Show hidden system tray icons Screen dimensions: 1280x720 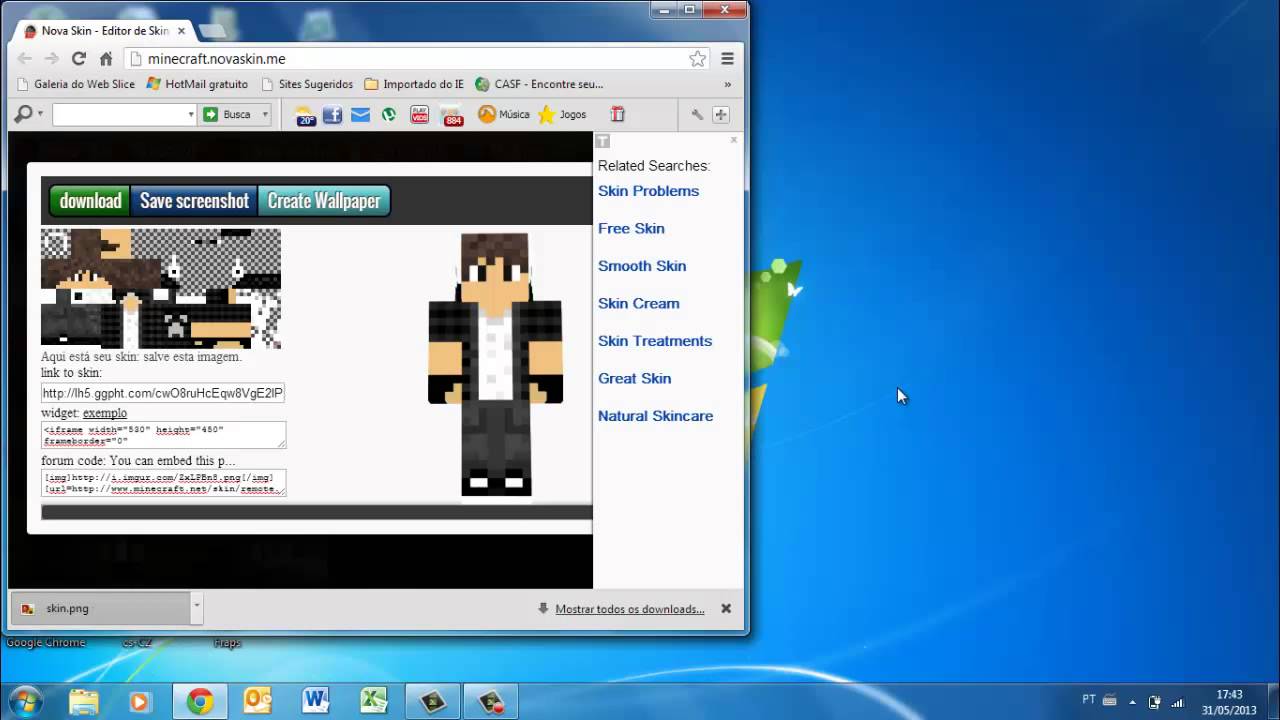pos(1132,702)
